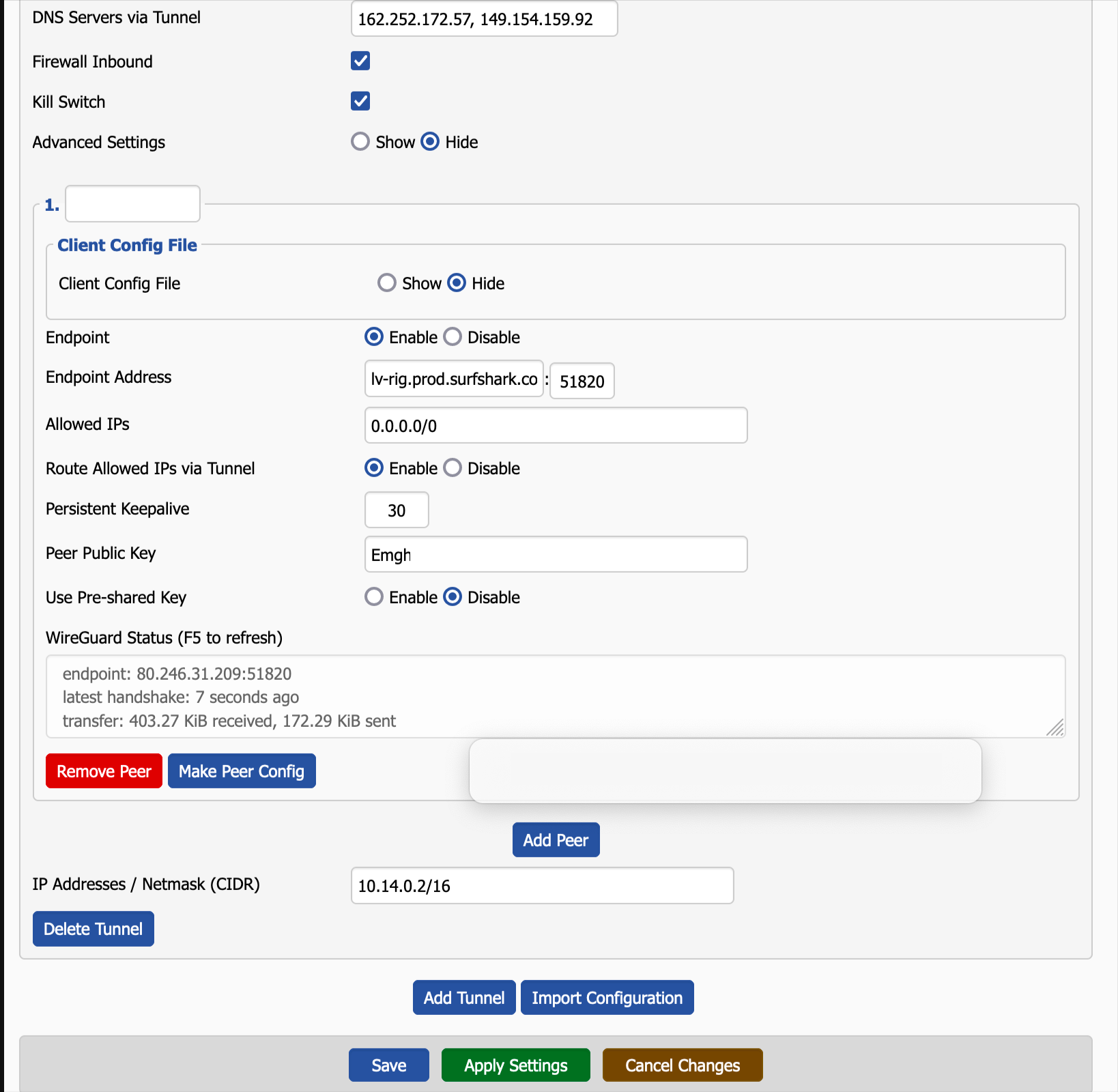Edit the Allowed IPs field

coord(556,426)
